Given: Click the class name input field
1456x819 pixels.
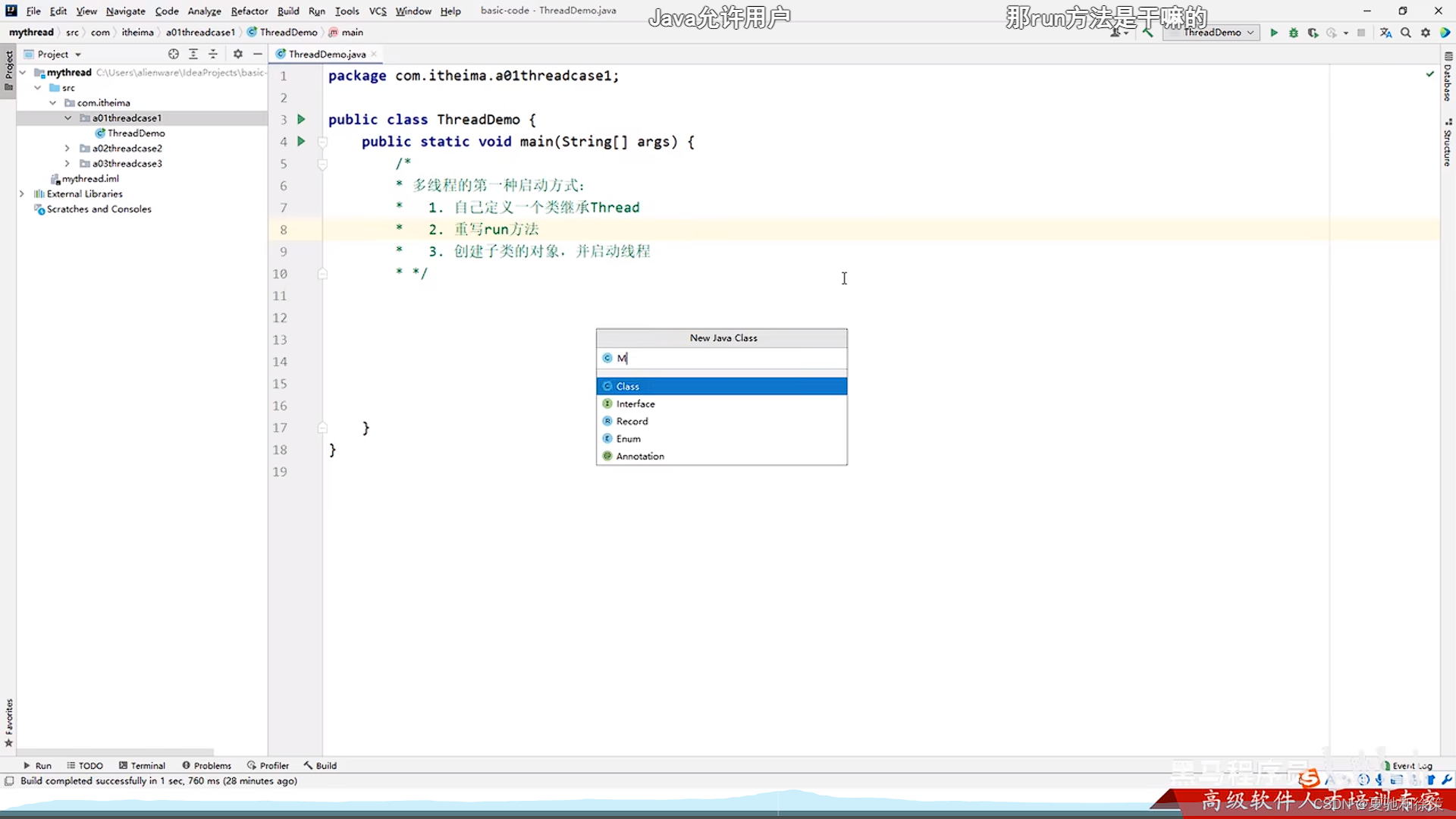Looking at the screenshot, I should coord(728,358).
